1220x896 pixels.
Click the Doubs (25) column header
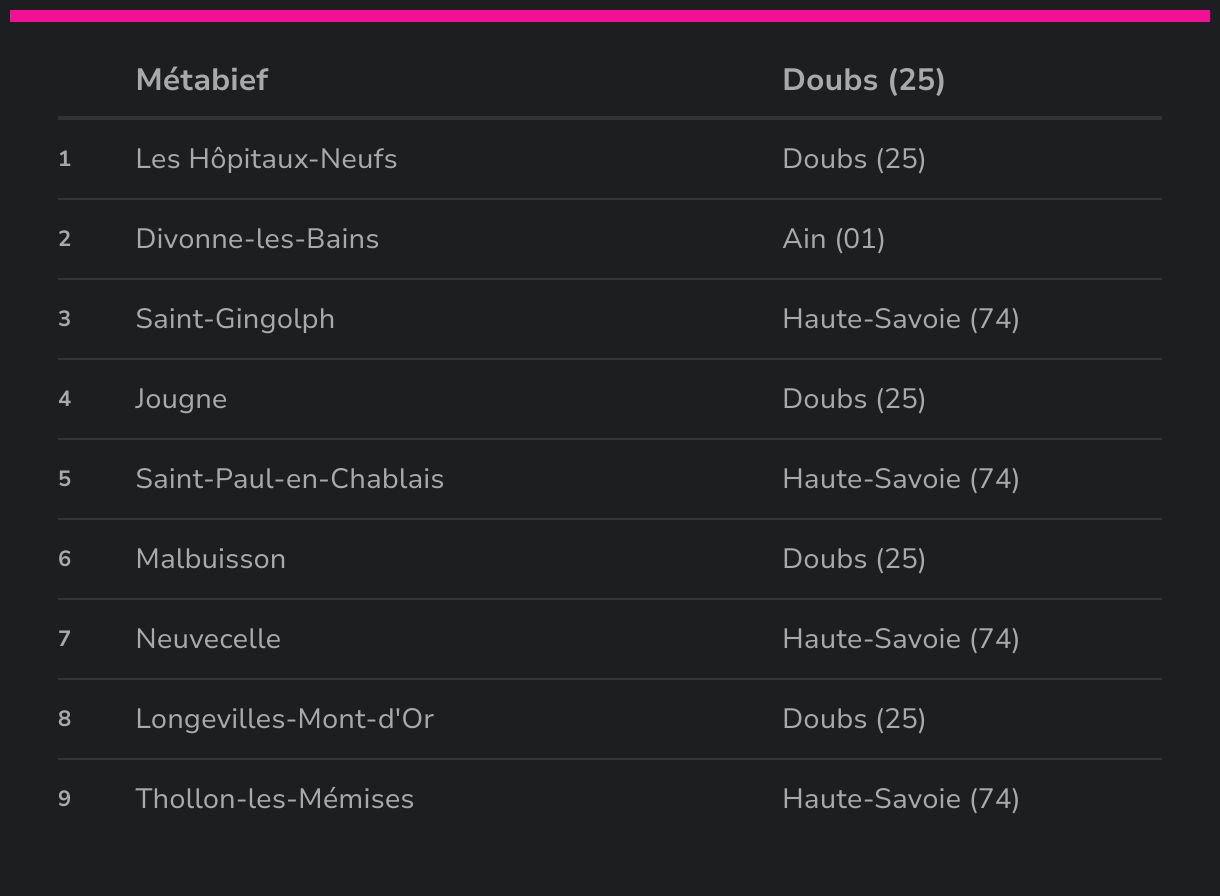tap(864, 80)
